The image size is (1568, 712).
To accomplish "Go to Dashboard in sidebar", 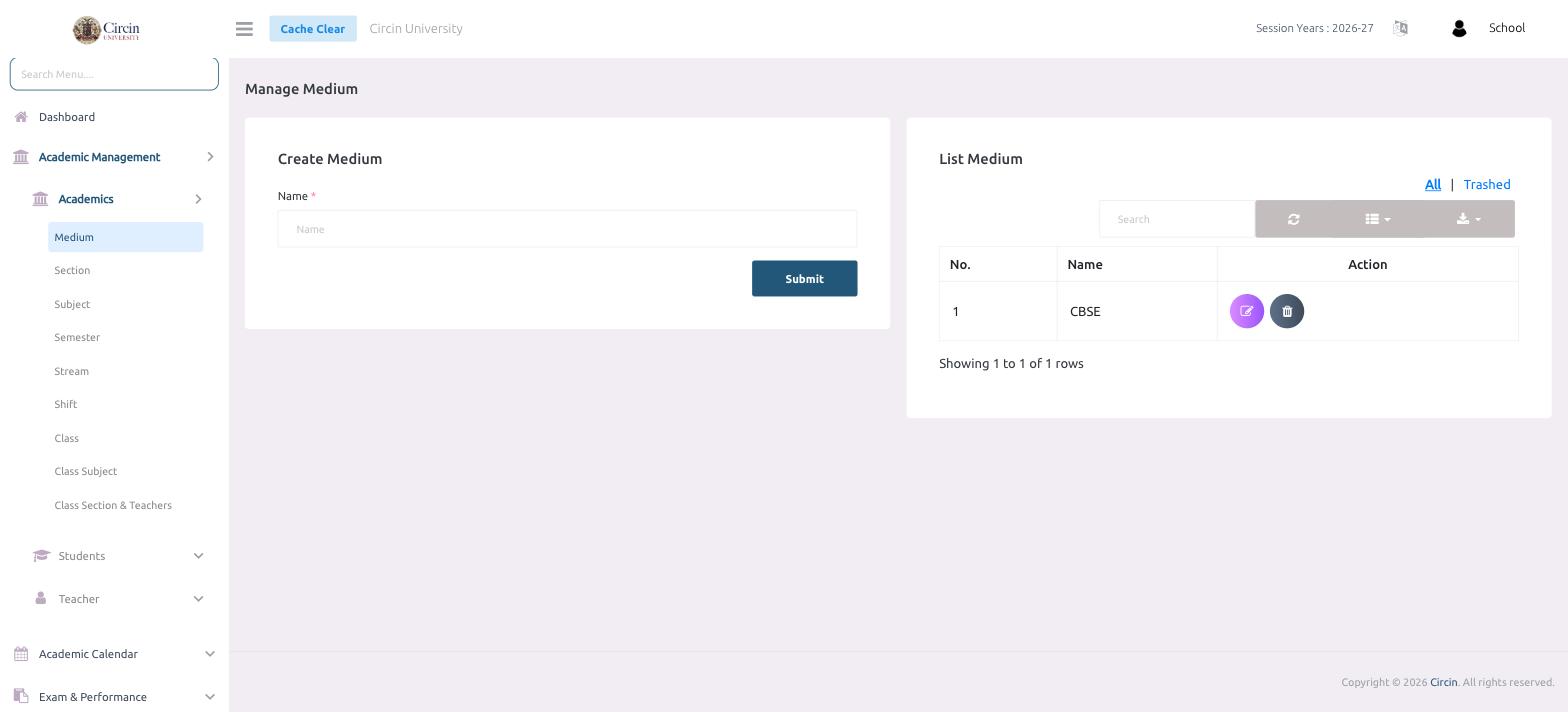I will 67,117.
